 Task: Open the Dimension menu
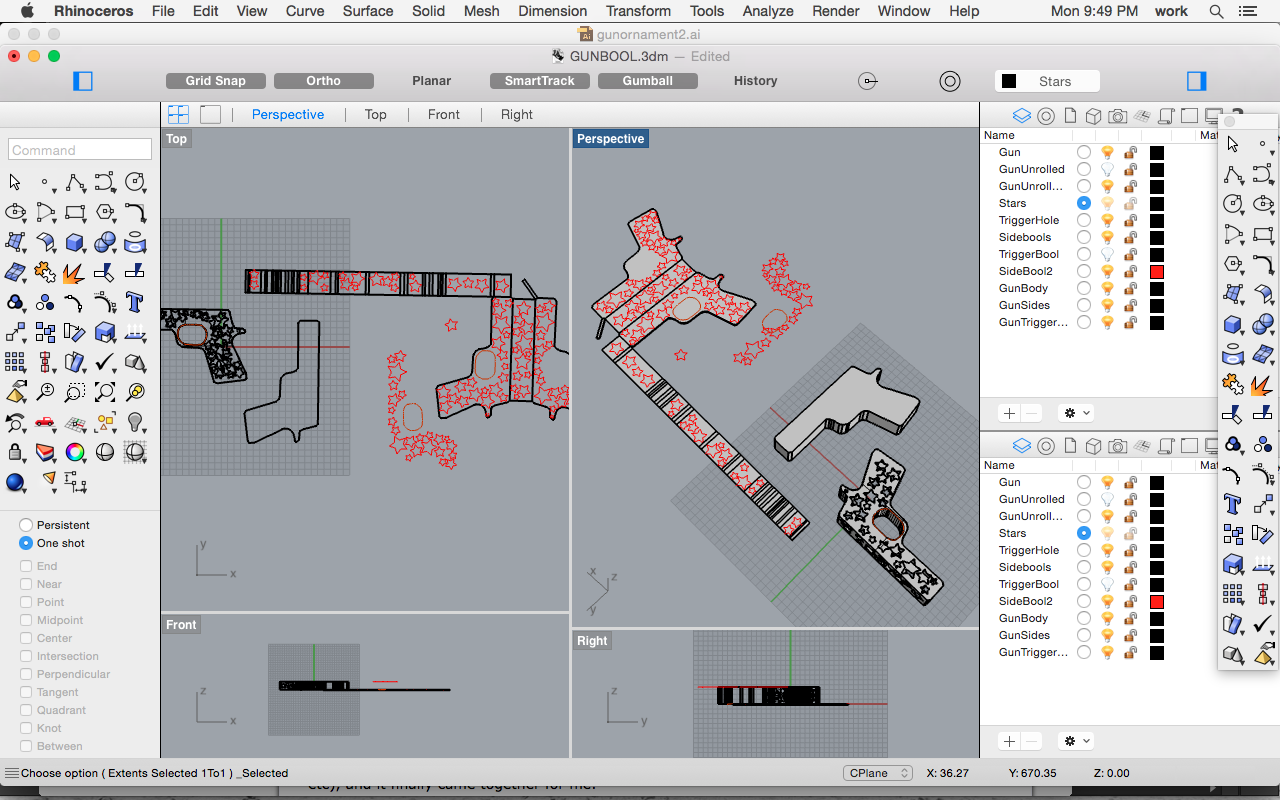point(552,11)
